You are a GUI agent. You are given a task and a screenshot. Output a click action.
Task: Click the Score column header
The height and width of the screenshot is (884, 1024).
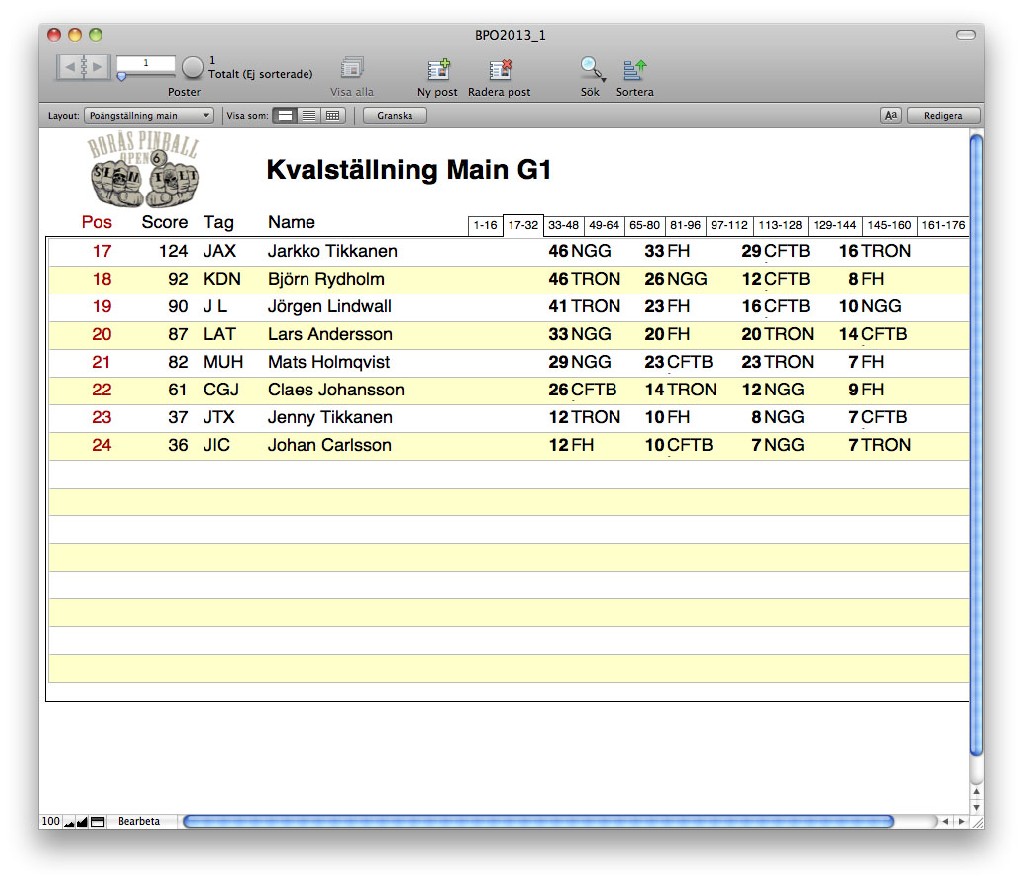pos(165,222)
